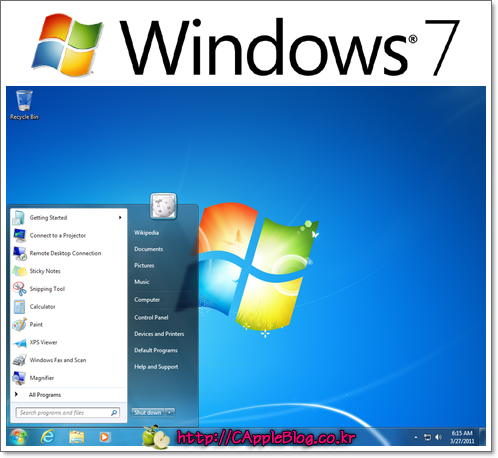Open Music from Start menu
This screenshot has height=458, width=498.
pos(142,282)
